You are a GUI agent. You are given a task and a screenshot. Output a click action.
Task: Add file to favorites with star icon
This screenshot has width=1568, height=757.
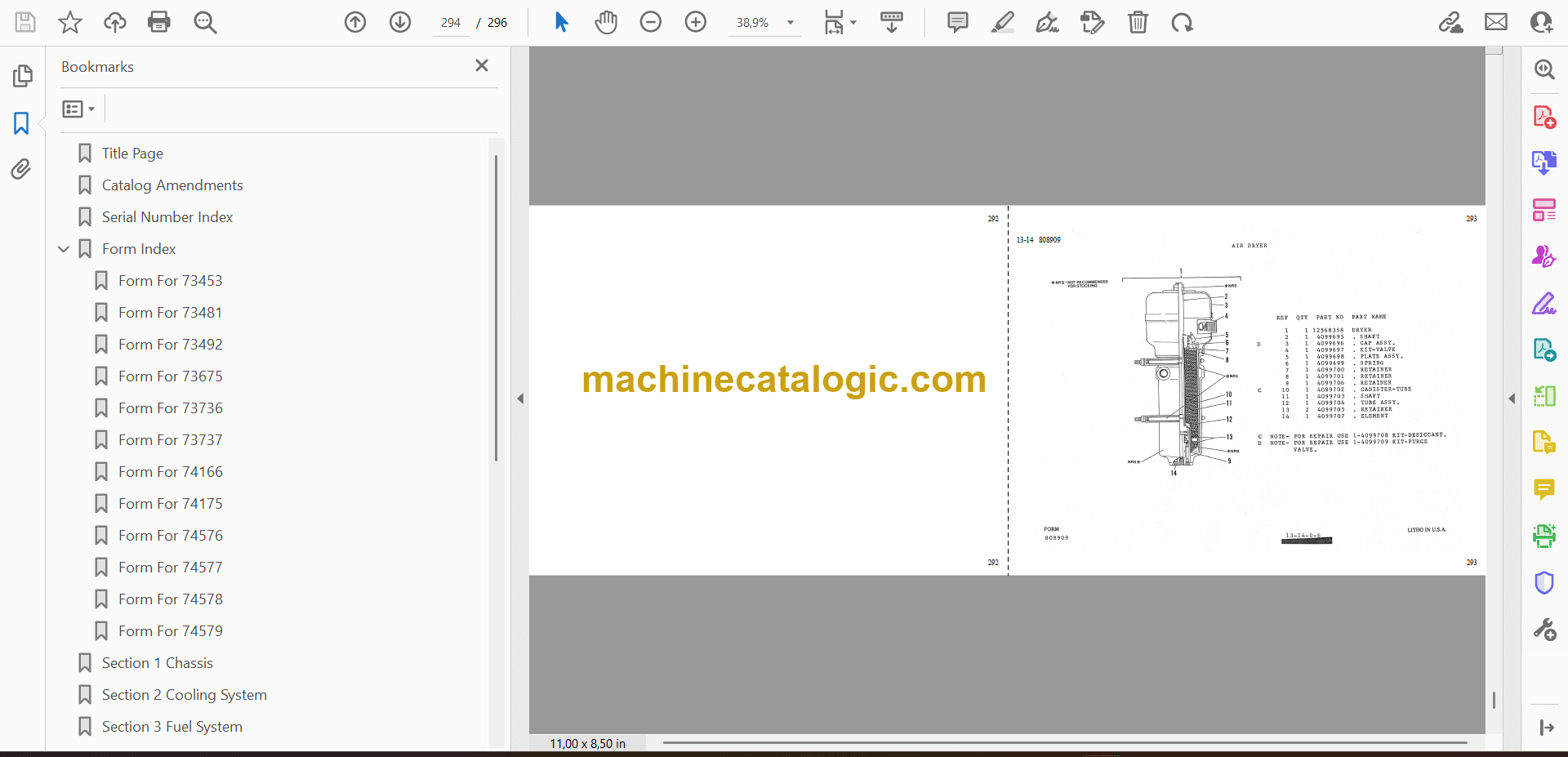70,22
